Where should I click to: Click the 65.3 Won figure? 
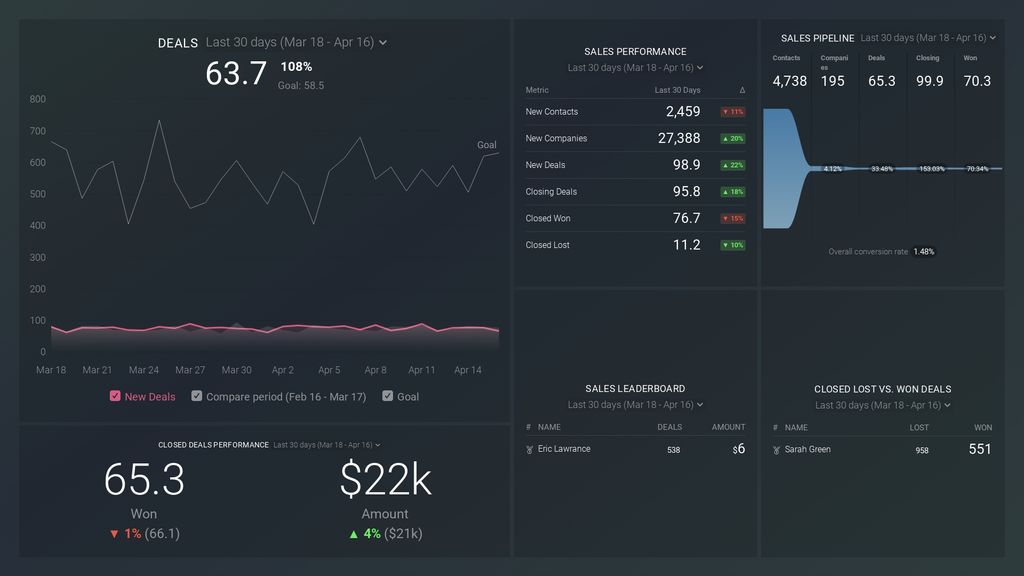[x=144, y=479]
